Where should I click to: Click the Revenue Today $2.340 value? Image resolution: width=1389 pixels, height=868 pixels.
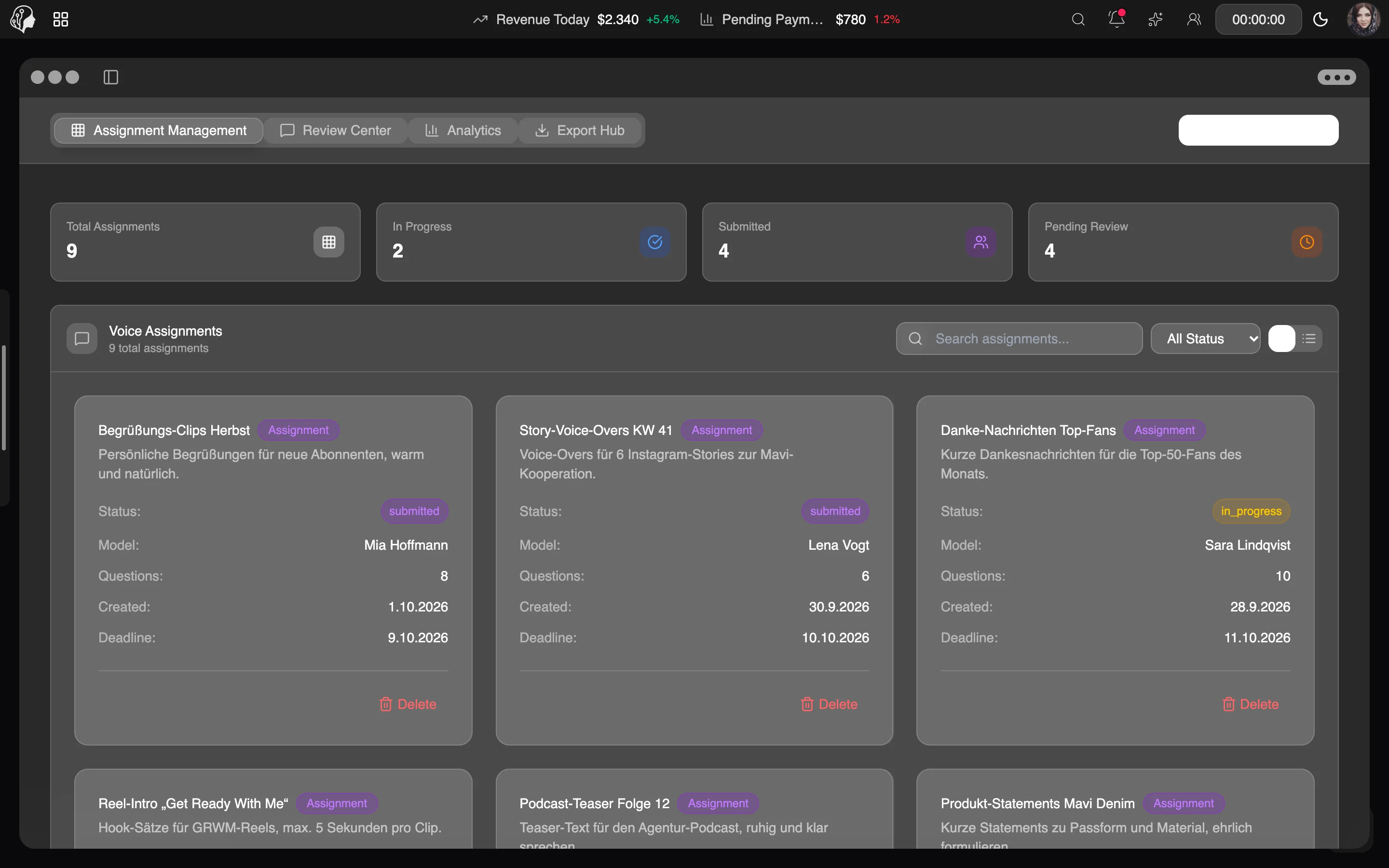click(x=618, y=19)
